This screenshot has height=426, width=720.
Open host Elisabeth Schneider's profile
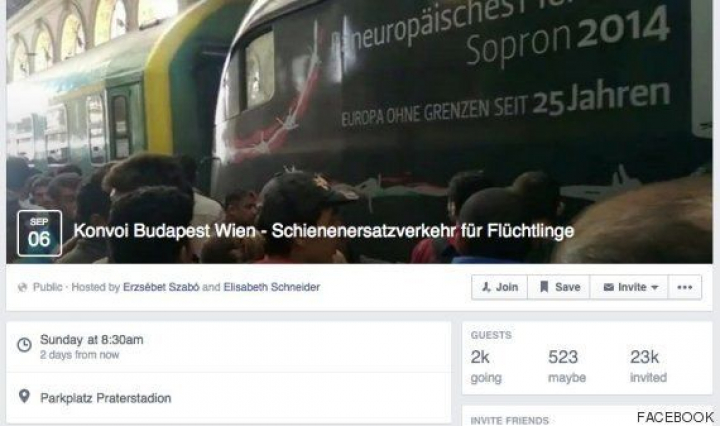point(271,287)
